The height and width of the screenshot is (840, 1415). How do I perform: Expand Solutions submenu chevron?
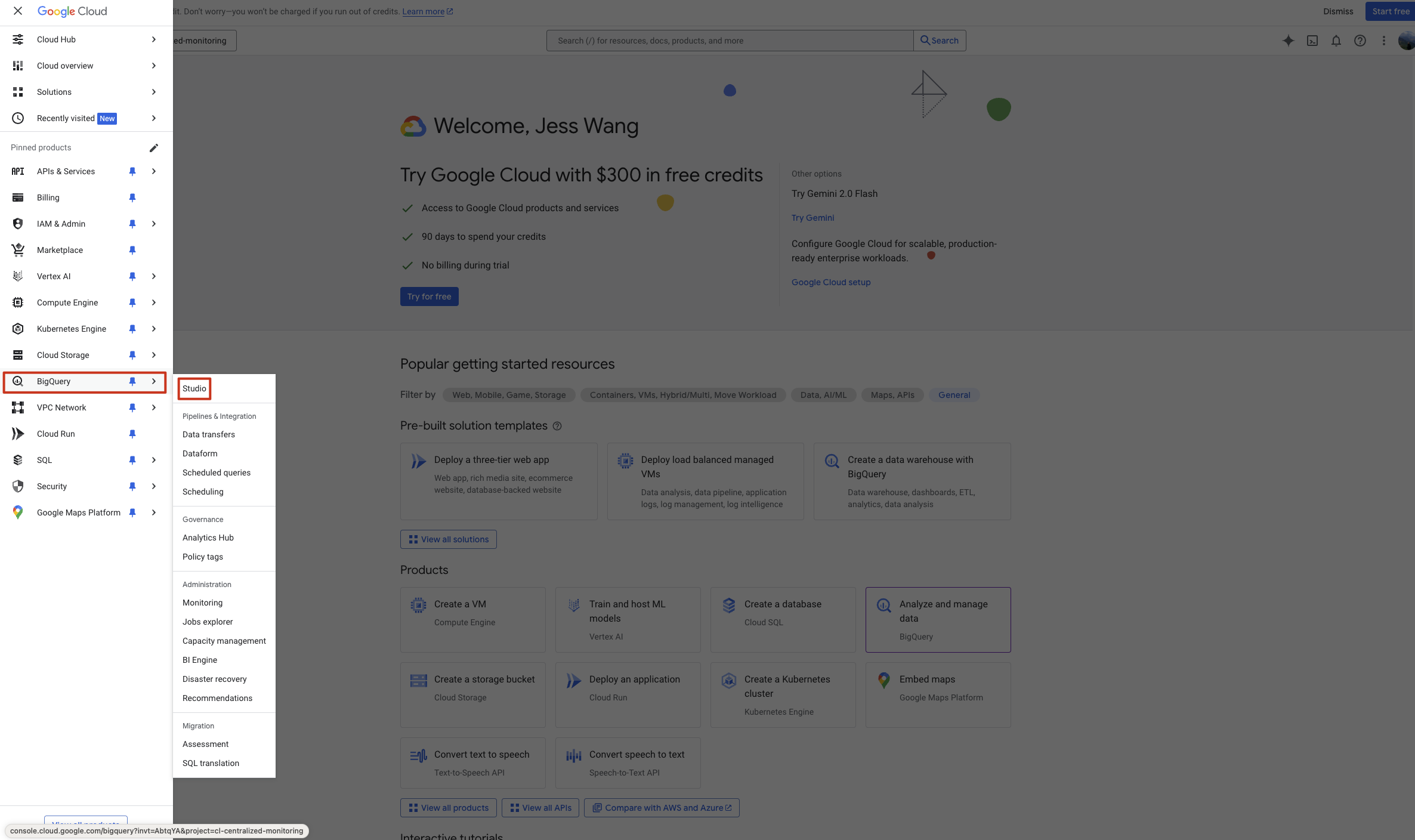[154, 92]
